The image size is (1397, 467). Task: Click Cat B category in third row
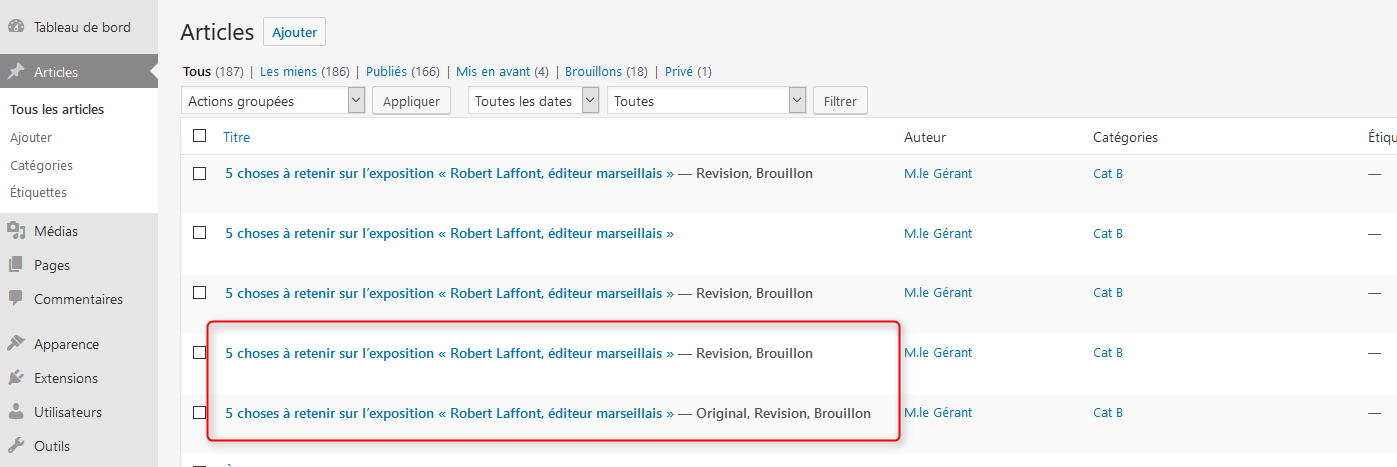(1108, 293)
